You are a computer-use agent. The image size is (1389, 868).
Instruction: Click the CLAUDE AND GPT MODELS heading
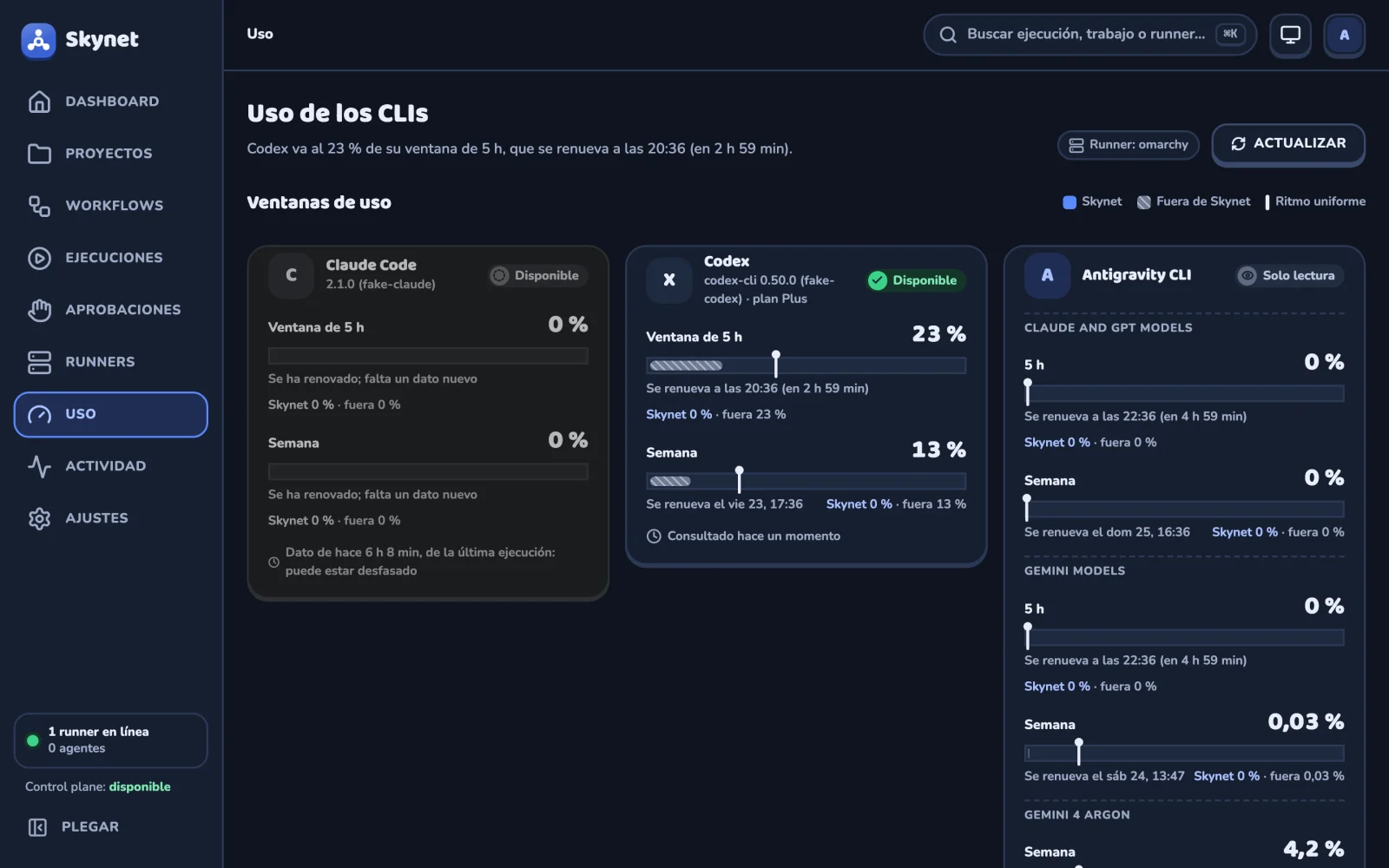click(x=1108, y=328)
